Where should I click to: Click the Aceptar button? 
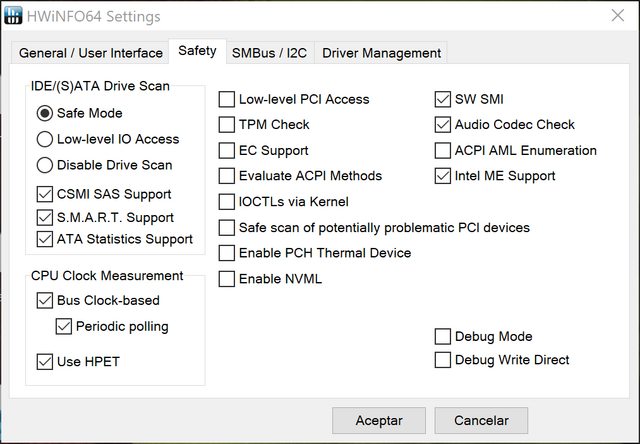[x=379, y=420]
